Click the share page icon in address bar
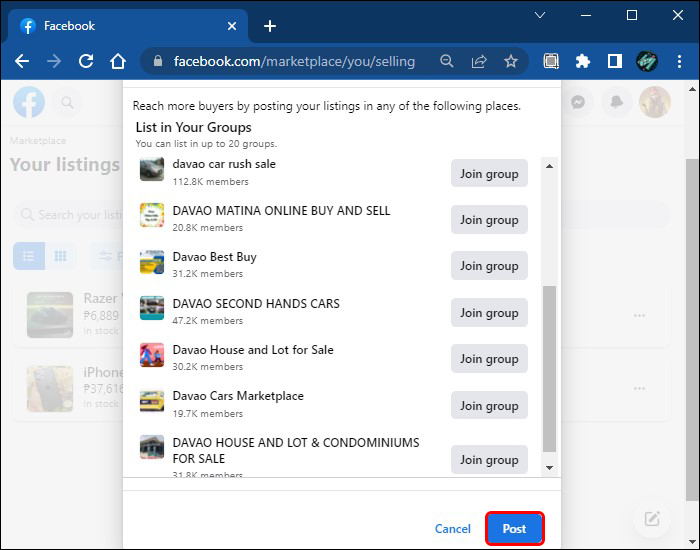700x550 pixels. [479, 61]
